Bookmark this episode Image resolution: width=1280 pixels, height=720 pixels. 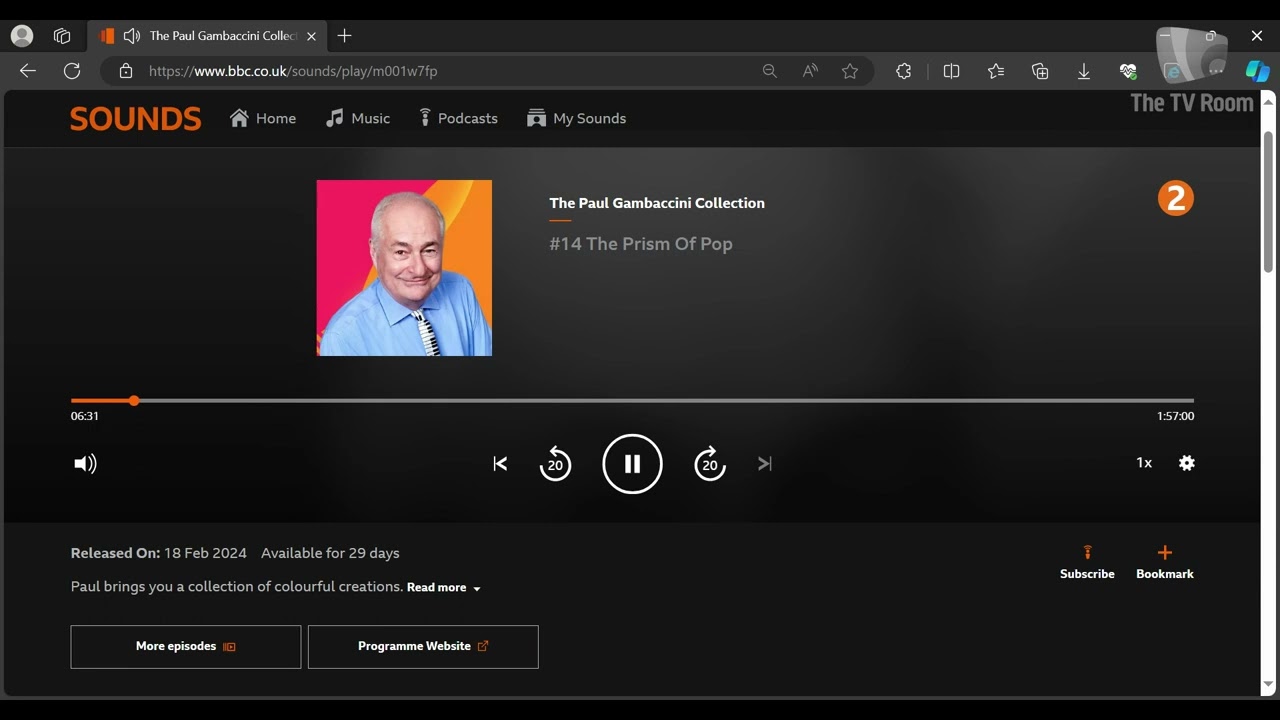coord(1165,562)
